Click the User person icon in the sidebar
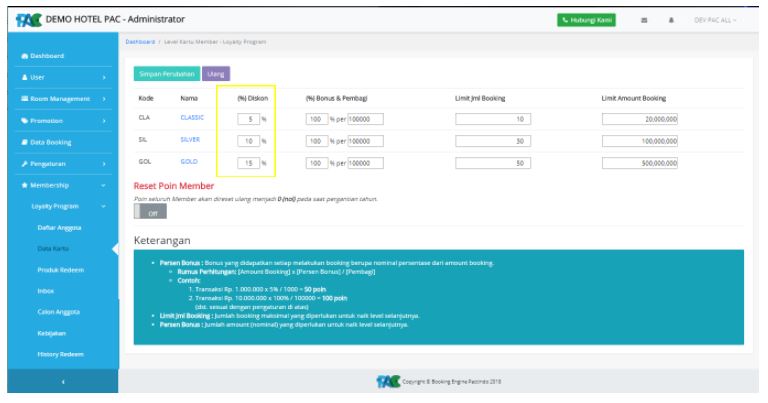The image size is (768, 403). [x=24, y=77]
